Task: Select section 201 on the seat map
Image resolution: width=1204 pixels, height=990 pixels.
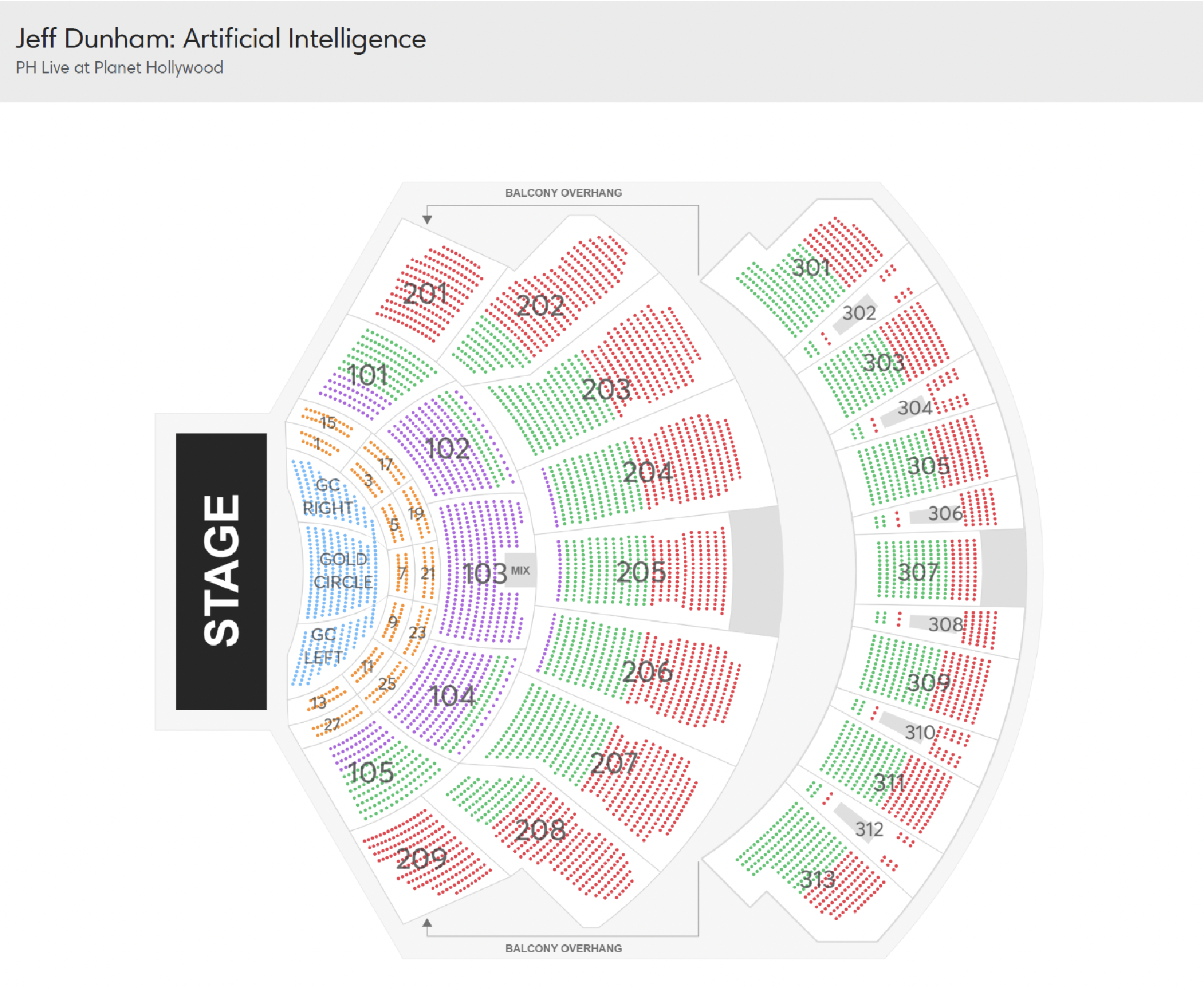Action: tap(429, 294)
